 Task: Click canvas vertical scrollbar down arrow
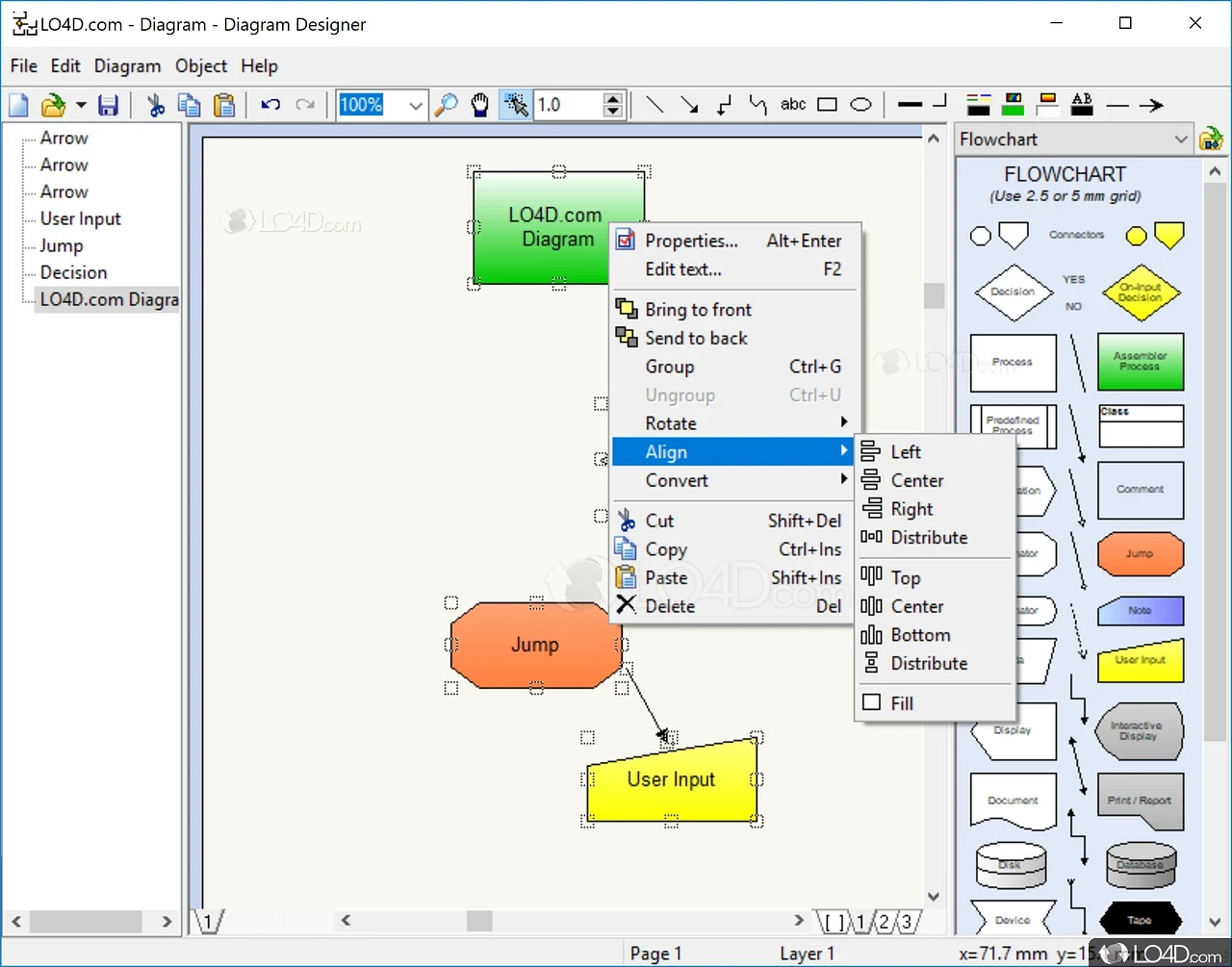pyautogui.click(x=933, y=897)
